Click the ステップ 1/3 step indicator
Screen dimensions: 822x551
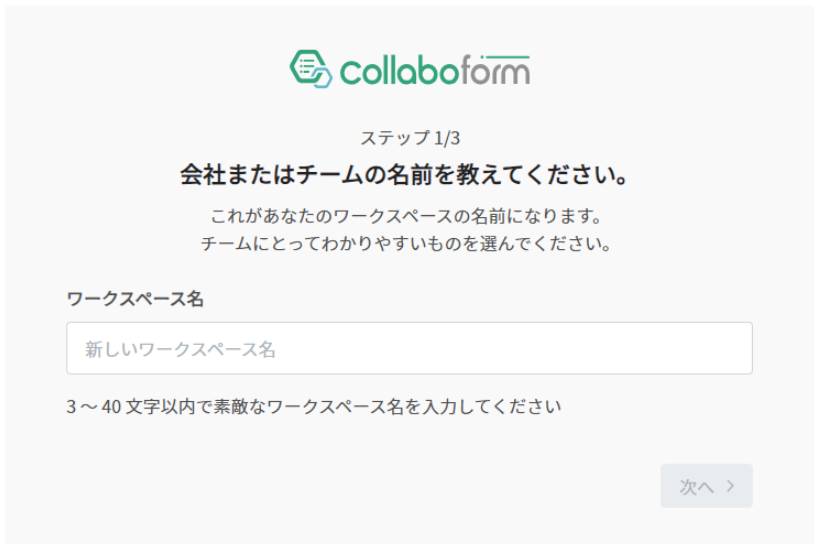pos(410,138)
